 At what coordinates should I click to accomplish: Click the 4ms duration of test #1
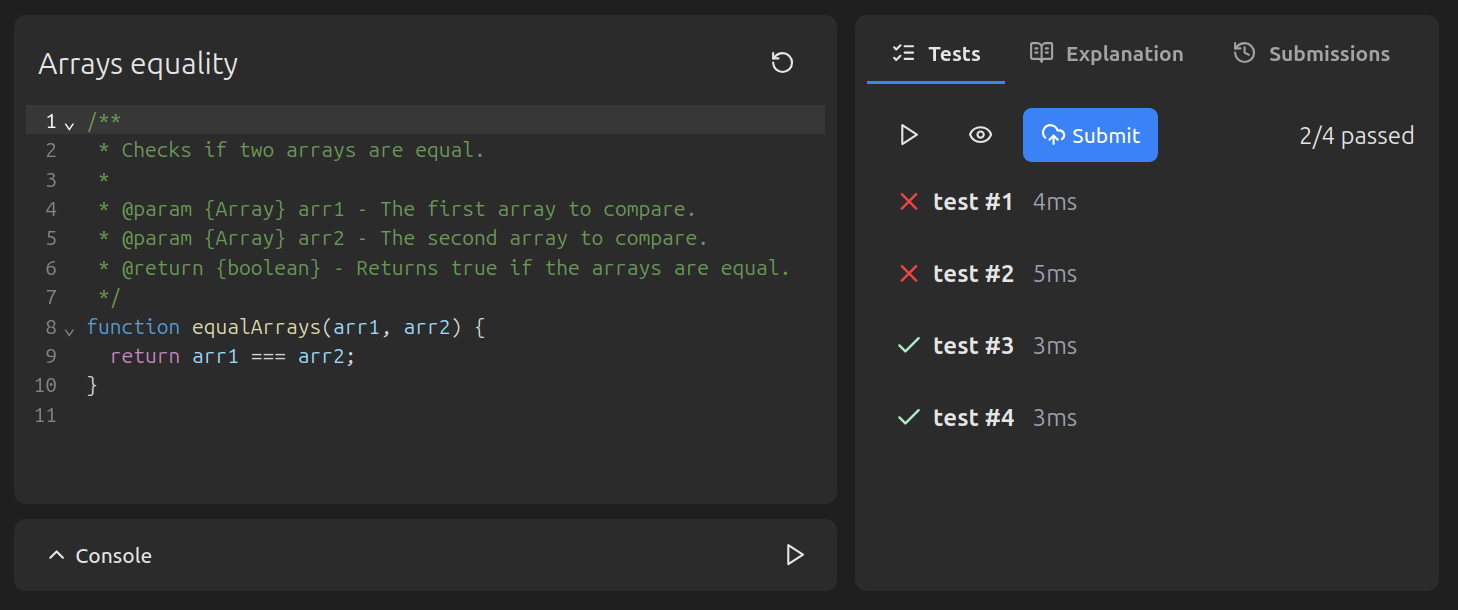1055,202
